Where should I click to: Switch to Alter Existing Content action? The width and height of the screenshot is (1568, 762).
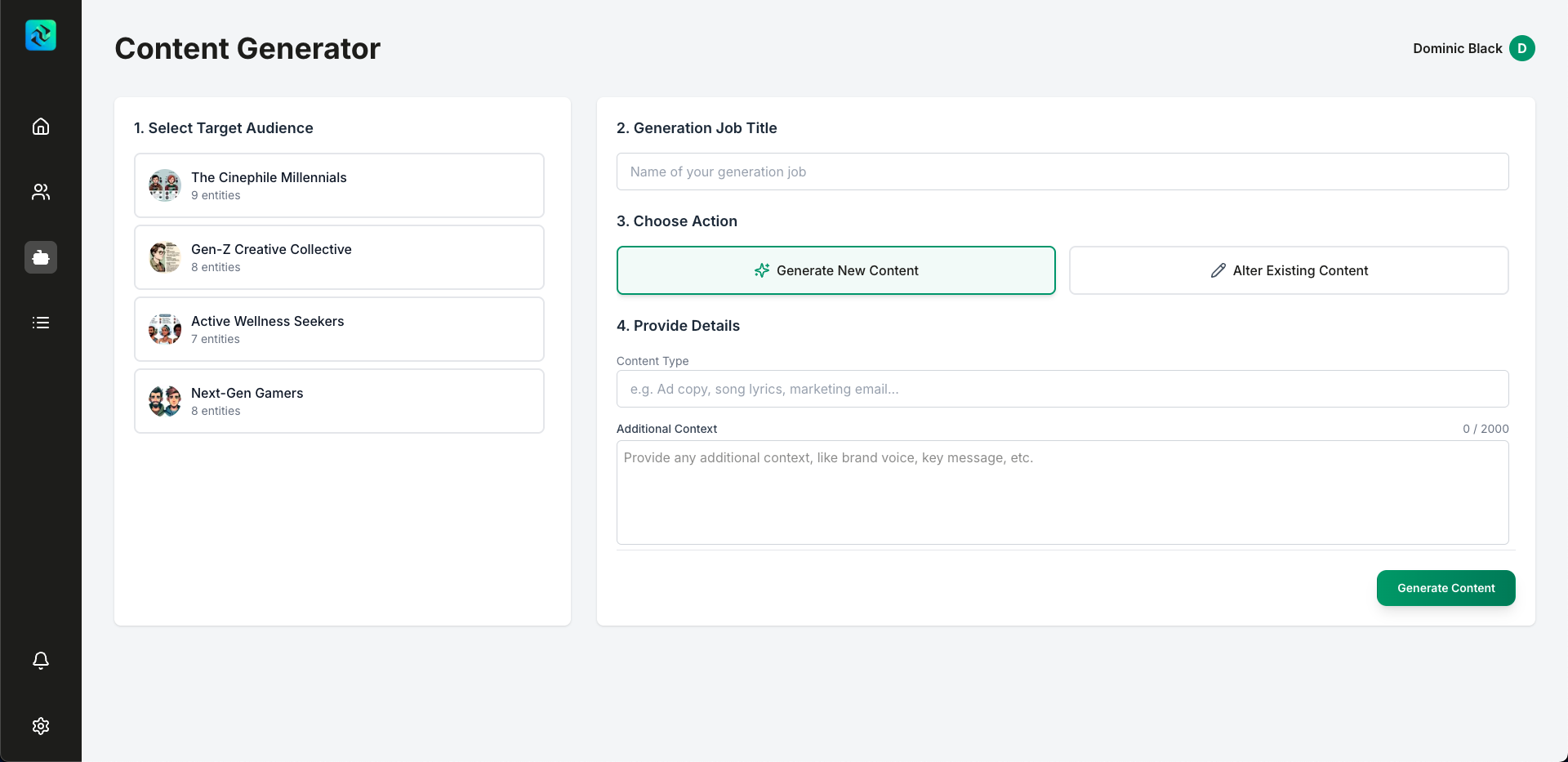click(x=1288, y=270)
